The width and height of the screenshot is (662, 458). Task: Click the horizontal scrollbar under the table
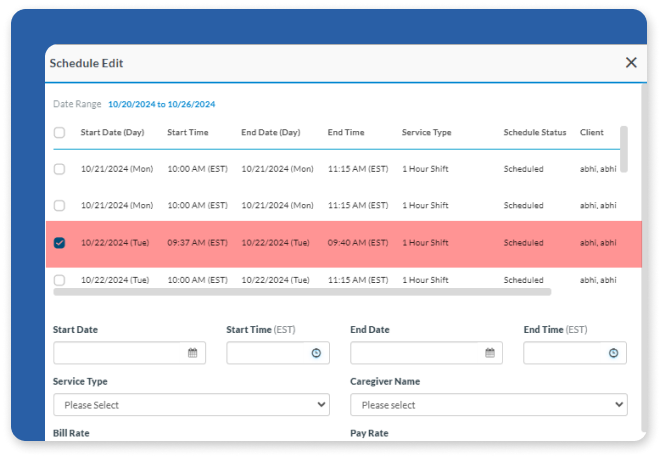[x=301, y=293]
